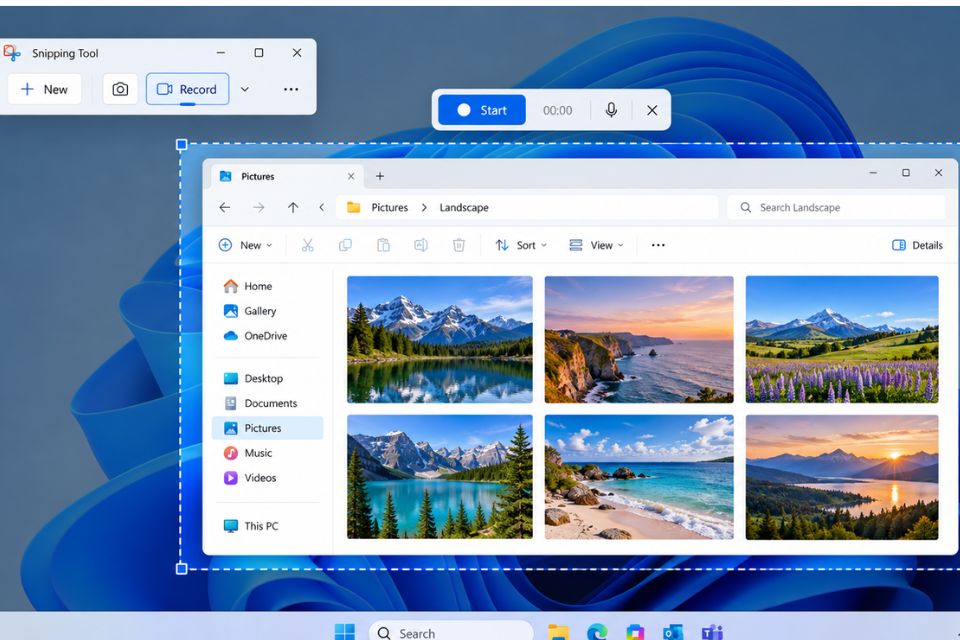Viewport: 960px width, 640px height.
Task: Click the taskbar Search box
Action: (x=451, y=633)
